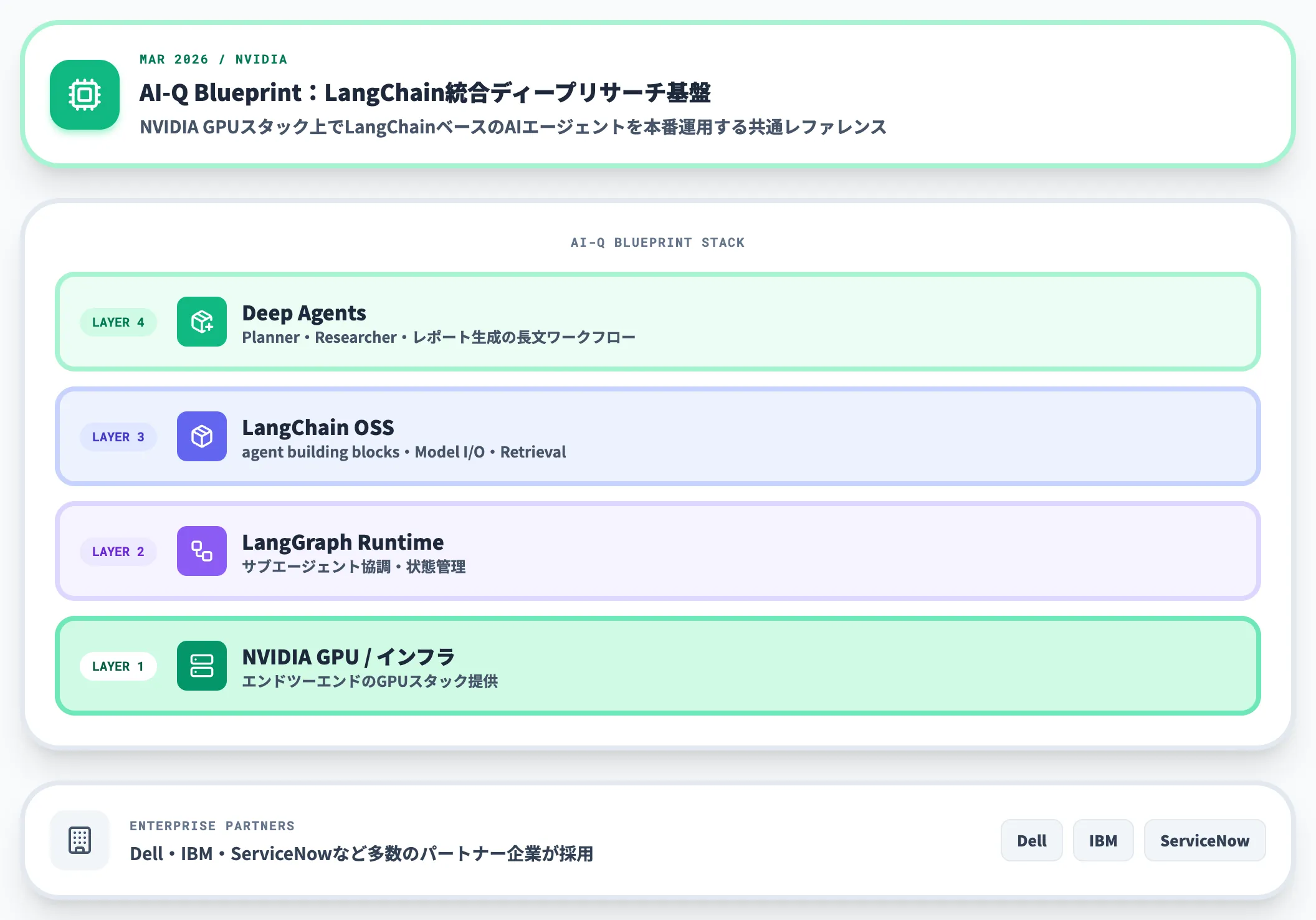Click the Deep Agents layer title
The height and width of the screenshot is (920, 1316).
coord(304,313)
